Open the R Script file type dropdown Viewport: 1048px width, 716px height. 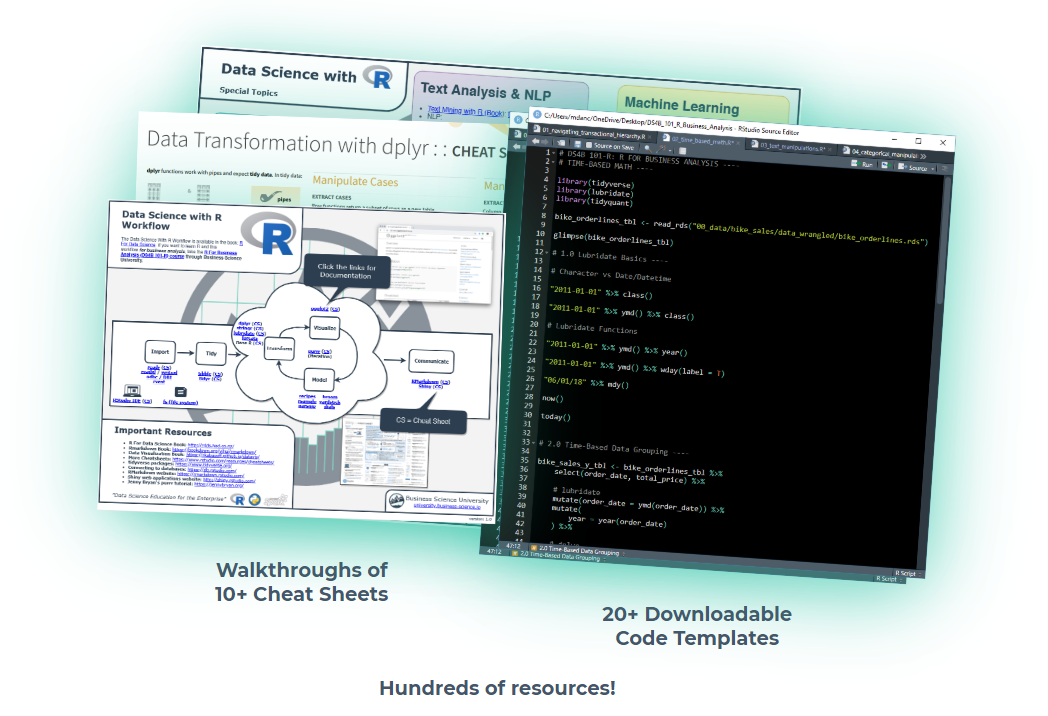(906, 574)
